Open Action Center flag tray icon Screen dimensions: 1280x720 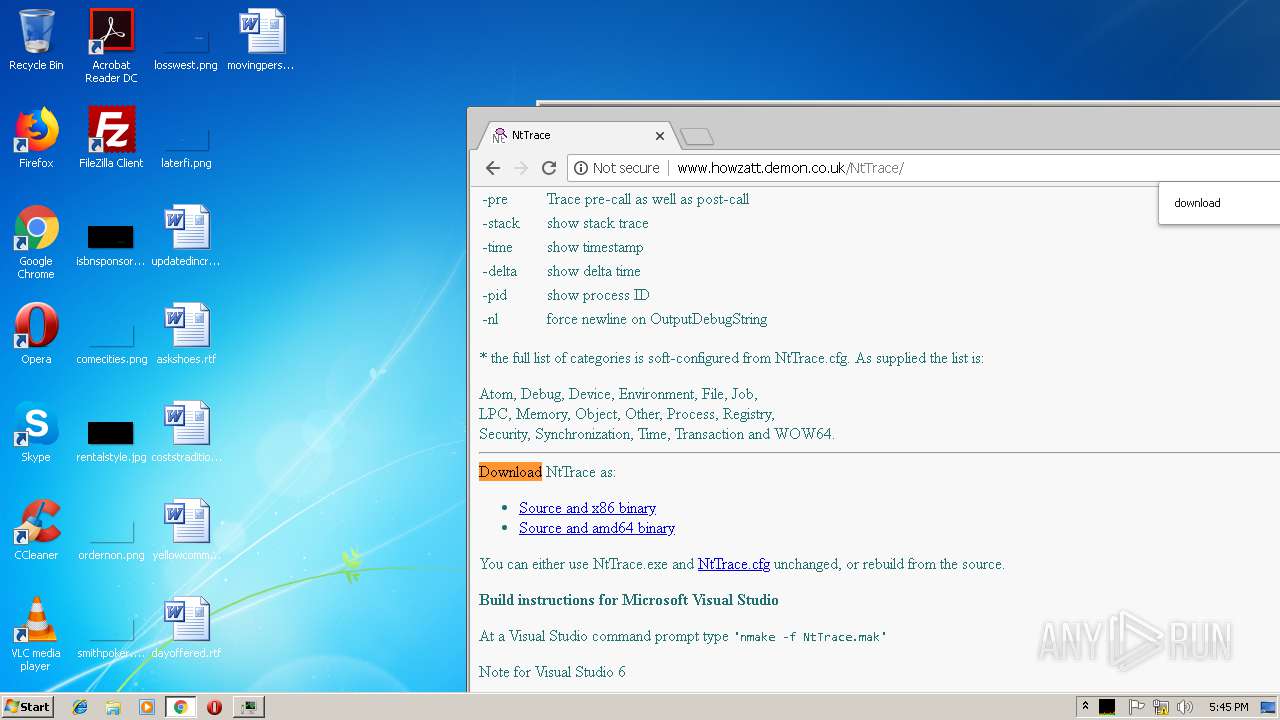[x=1137, y=707]
